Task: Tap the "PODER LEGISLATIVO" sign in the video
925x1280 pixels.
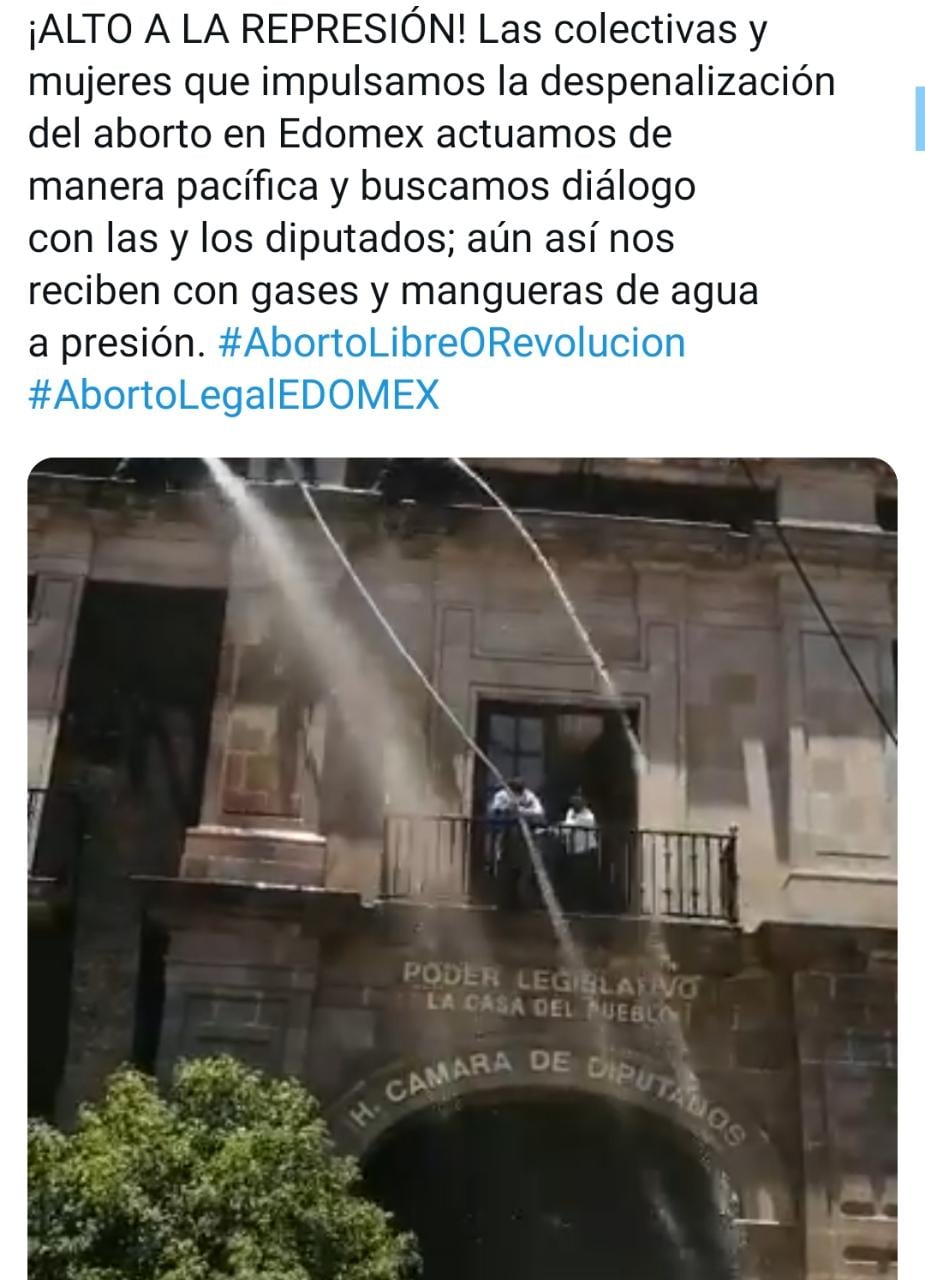Action: (551, 978)
